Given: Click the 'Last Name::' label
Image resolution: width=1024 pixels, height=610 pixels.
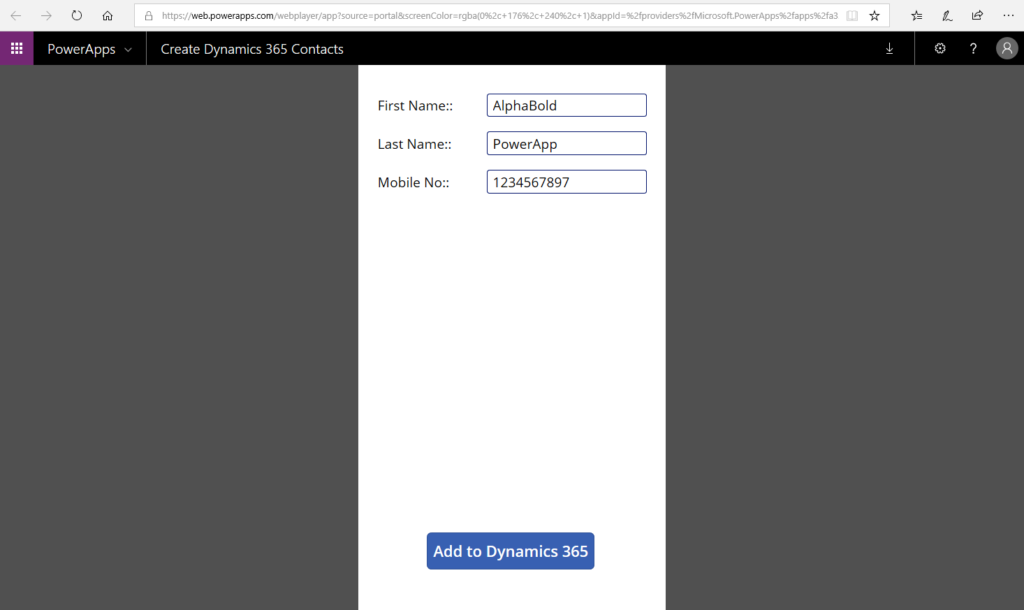Looking at the screenshot, I should 415,144.
